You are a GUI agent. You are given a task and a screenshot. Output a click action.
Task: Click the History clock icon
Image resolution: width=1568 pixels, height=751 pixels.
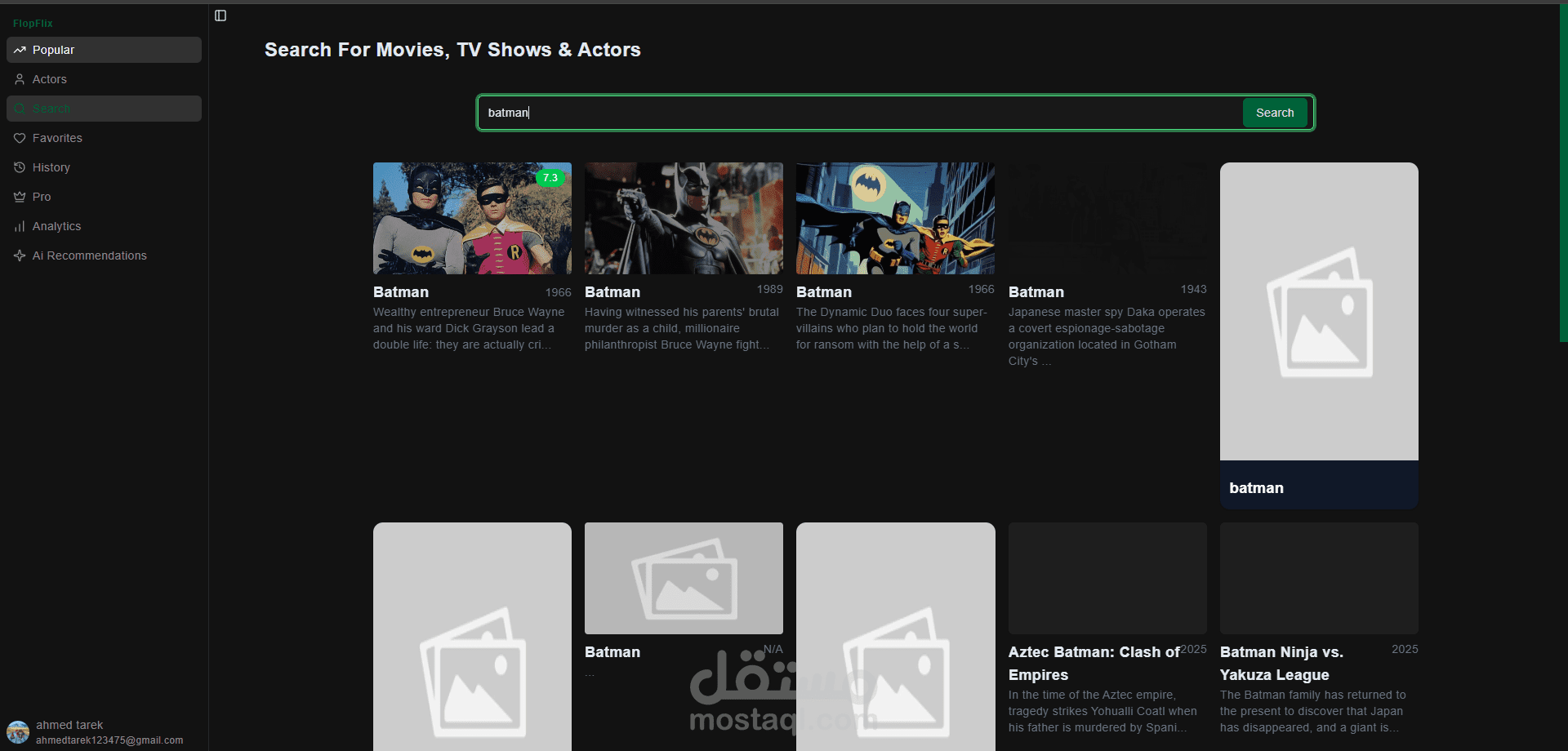click(20, 167)
